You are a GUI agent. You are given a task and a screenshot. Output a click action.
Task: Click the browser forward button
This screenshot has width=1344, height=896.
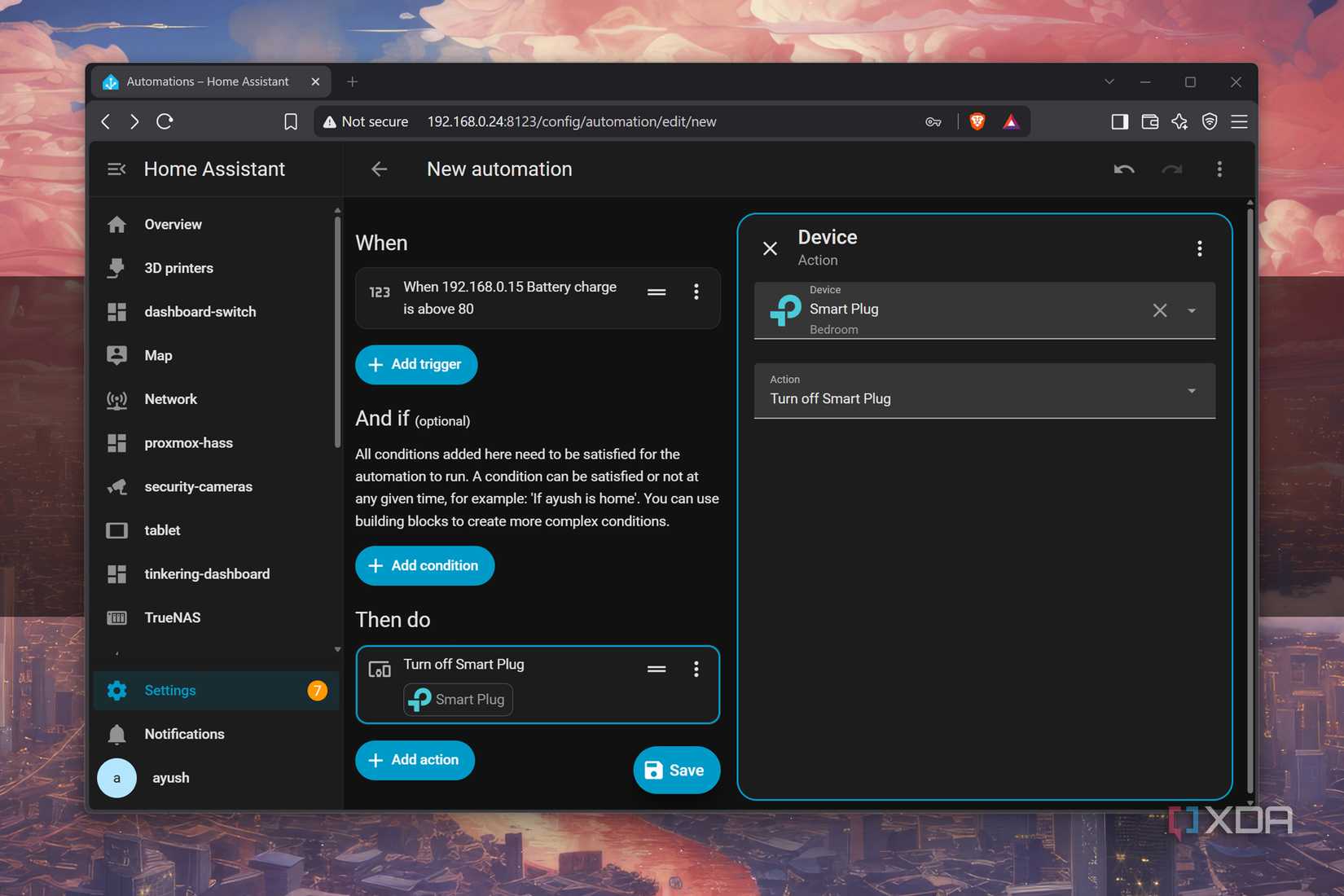[134, 121]
